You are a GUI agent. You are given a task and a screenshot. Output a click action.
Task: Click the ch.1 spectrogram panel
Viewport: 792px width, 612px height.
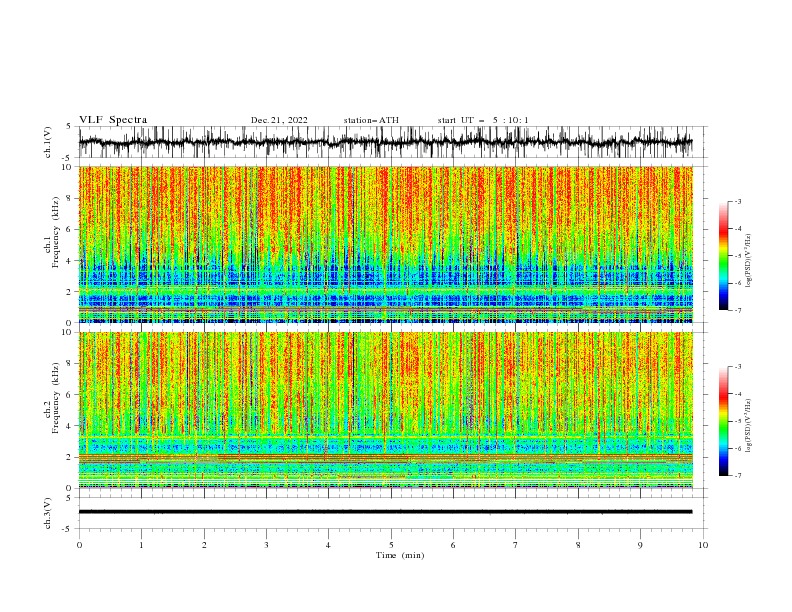[385, 244]
